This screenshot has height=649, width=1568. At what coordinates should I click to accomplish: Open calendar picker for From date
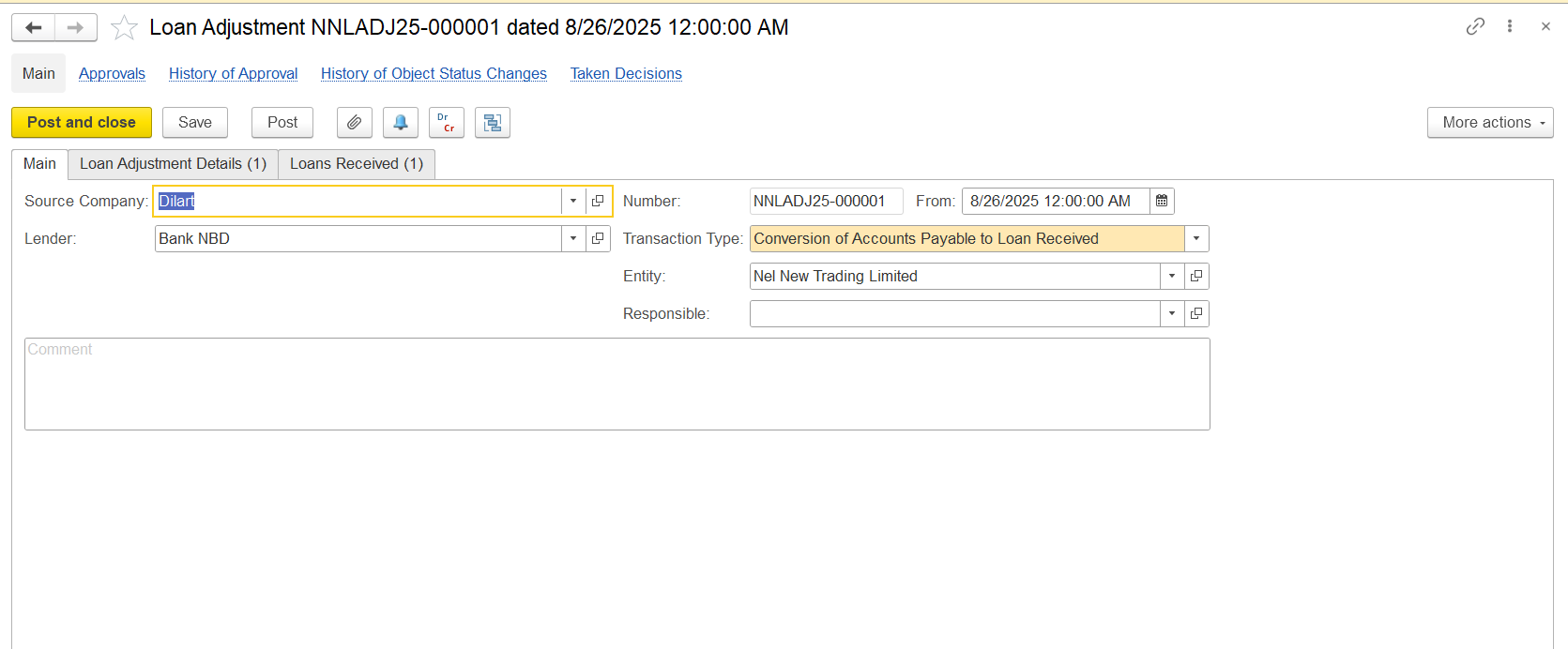pyautogui.click(x=1162, y=201)
